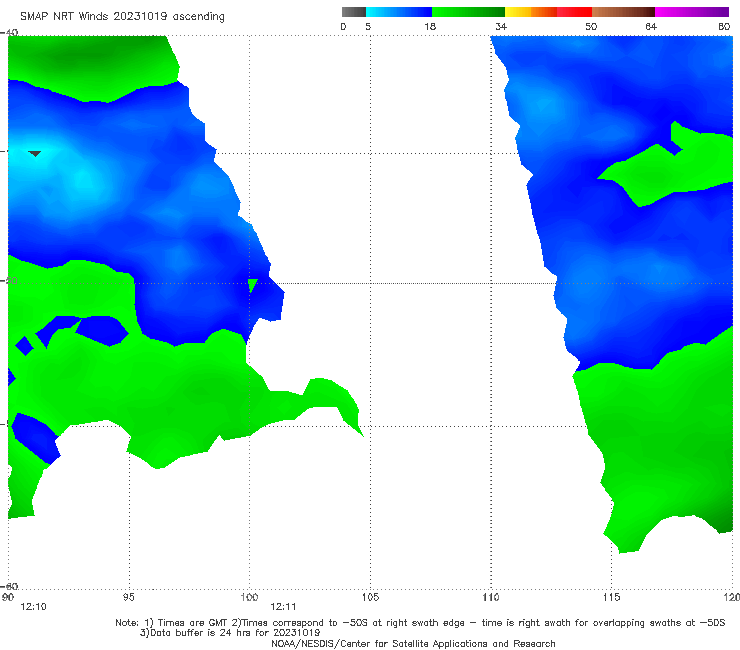Click the swath time label '12:11'
The width and height of the screenshot is (740, 650).
click(x=283, y=607)
